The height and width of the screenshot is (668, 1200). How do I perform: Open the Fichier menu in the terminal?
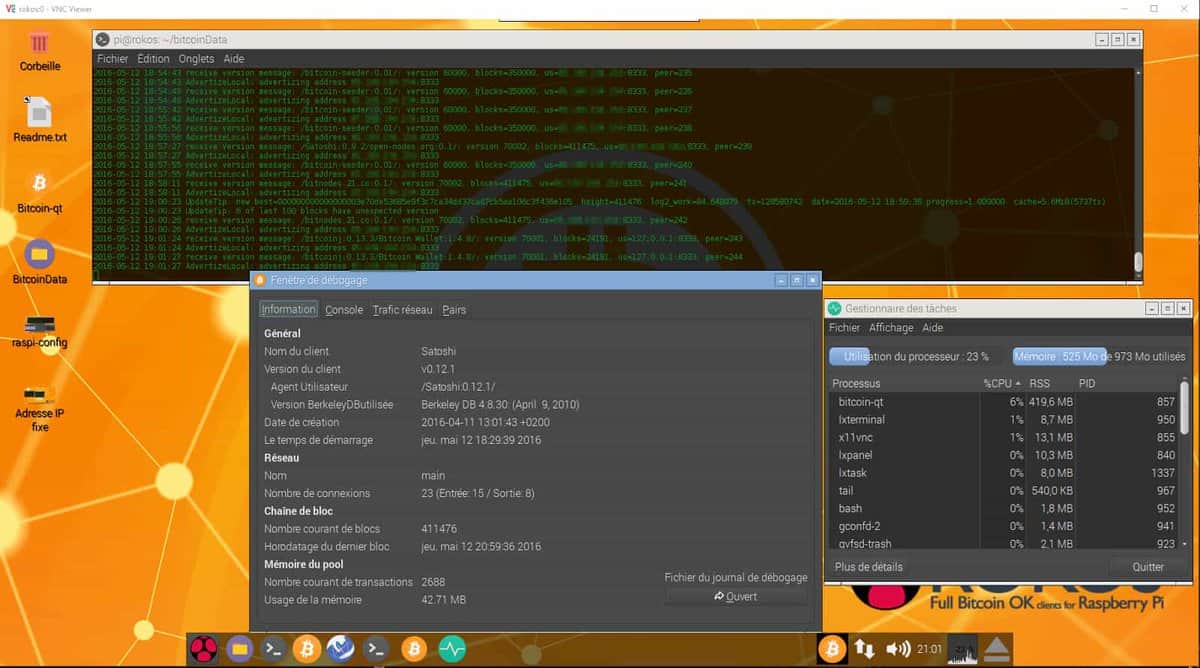[x=113, y=59]
